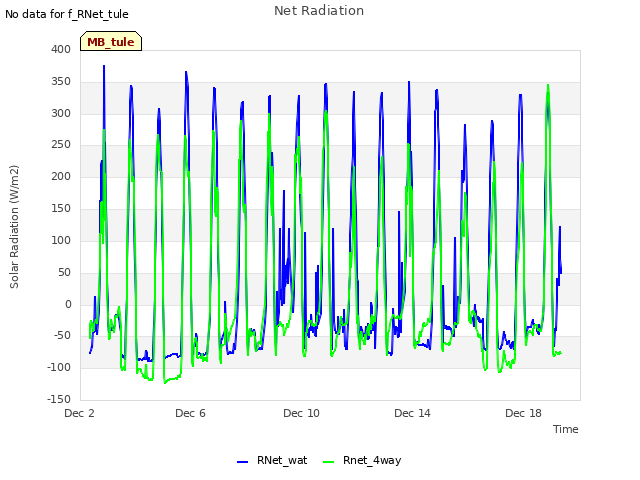Image resolution: width=640 pixels, height=480 pixels.
Task: Click the 200 y-axis tick label
Action: (61, 176)
